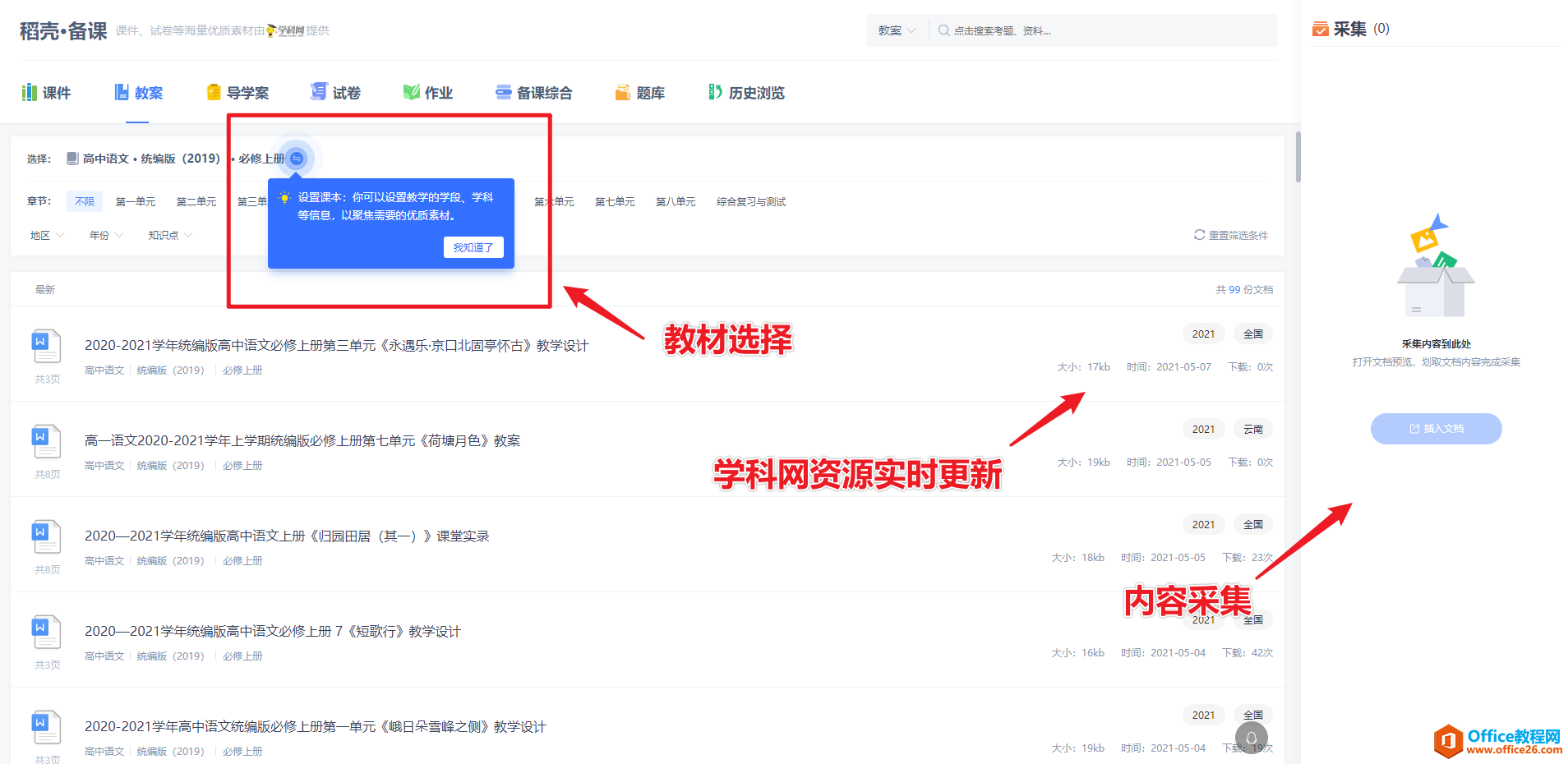The image size is (1568, 764).
Task: Open 《峨日朵雪峰之侧》教学设计 document
Action: 316,727
